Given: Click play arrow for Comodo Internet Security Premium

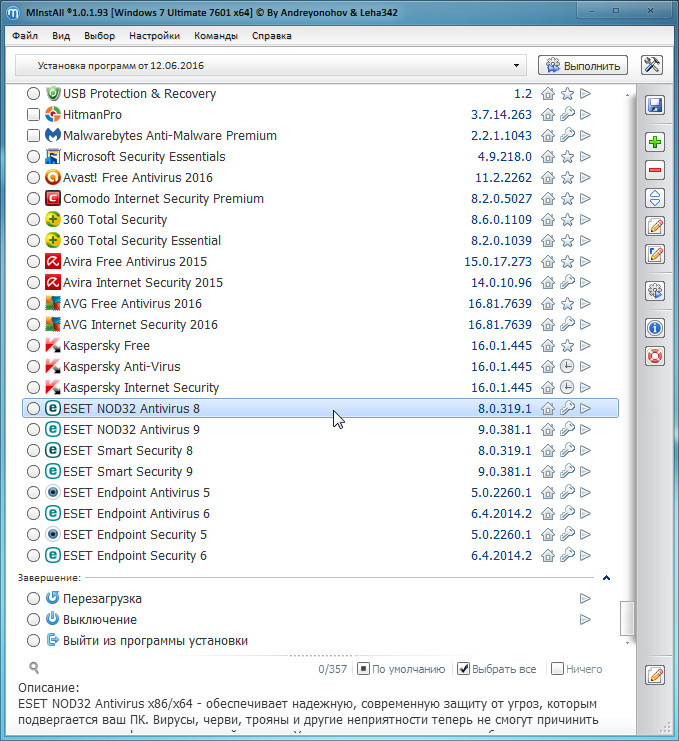Looking at the screenshot, I should (585, 198).
